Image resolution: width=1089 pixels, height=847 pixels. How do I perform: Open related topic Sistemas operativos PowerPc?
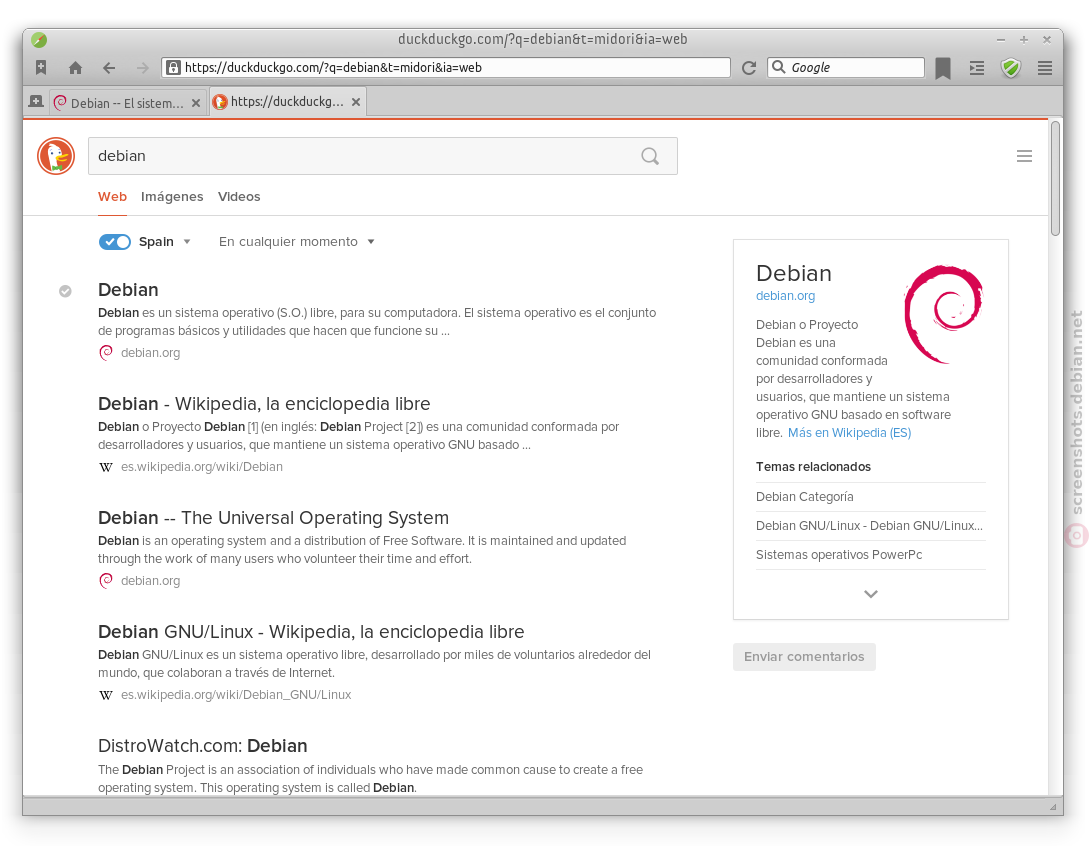pyautogui.click(x=839, y=555)
